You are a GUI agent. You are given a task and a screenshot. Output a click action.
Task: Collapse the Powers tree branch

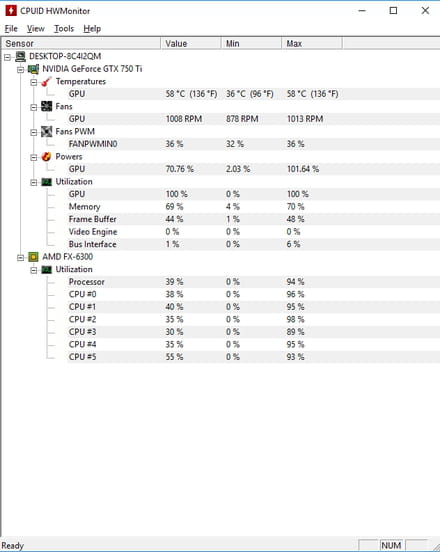click(34, 157)
